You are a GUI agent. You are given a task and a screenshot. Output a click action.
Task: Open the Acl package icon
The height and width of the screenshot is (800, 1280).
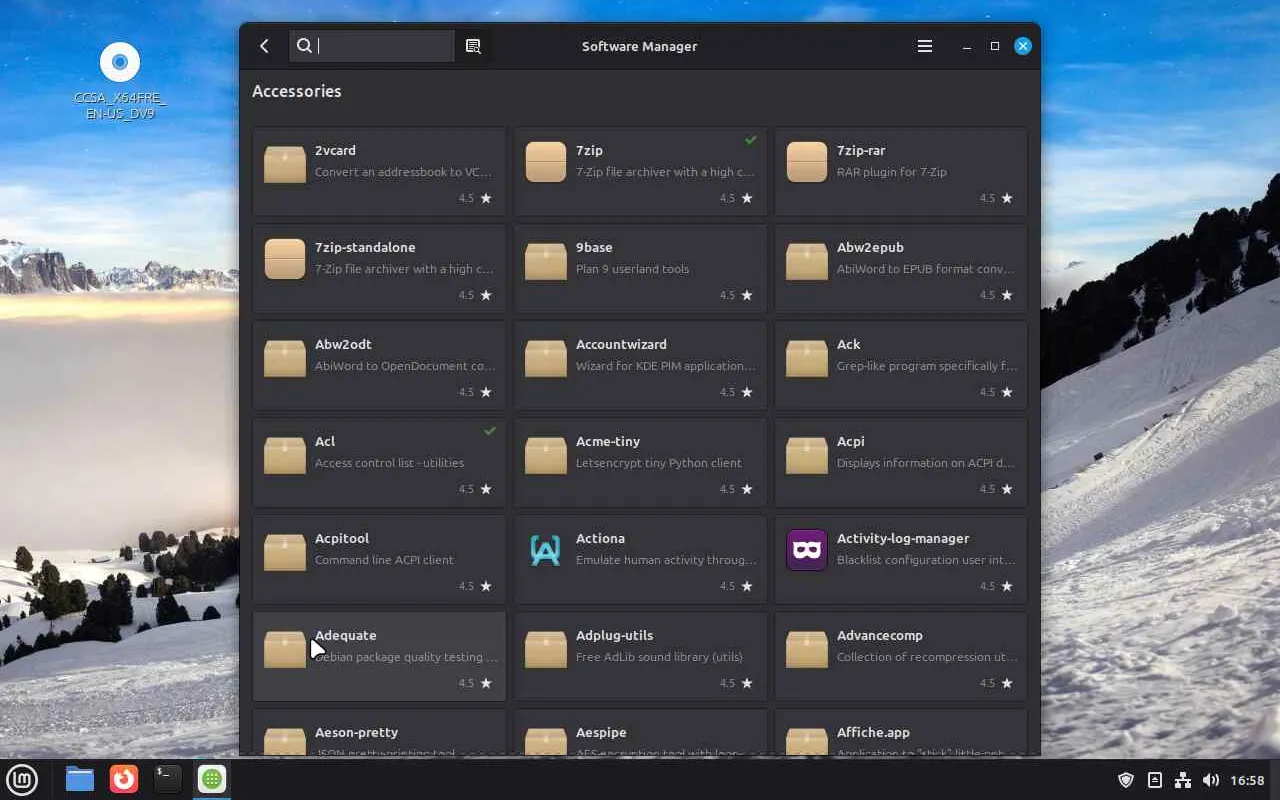tap(285, 454)
